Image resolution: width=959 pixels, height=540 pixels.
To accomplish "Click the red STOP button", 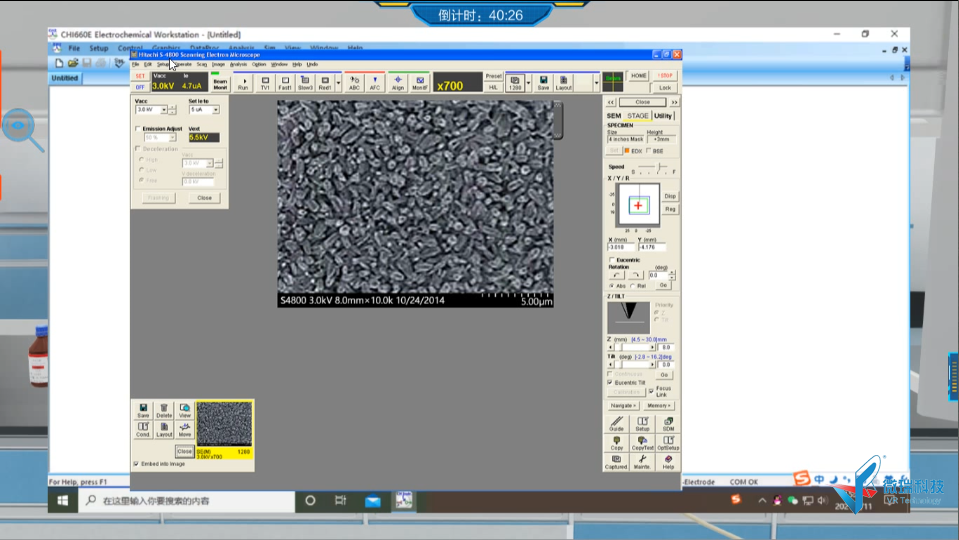I will click(x=665, y=76).
